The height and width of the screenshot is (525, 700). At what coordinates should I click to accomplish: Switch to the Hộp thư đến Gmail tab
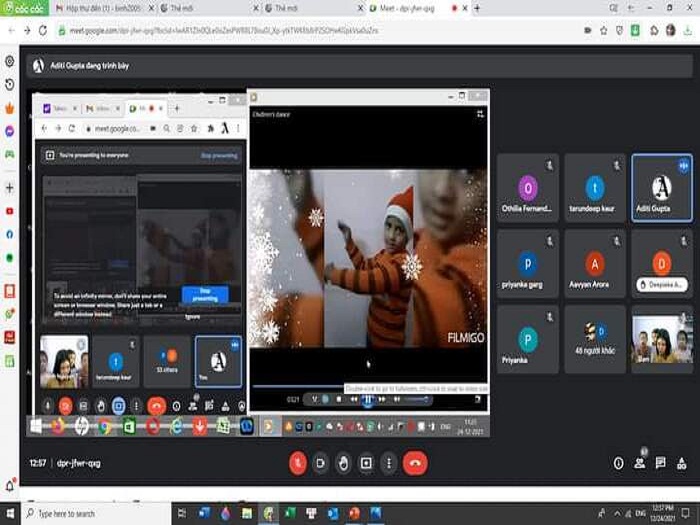pyautogui.click(x=102, y=8)
